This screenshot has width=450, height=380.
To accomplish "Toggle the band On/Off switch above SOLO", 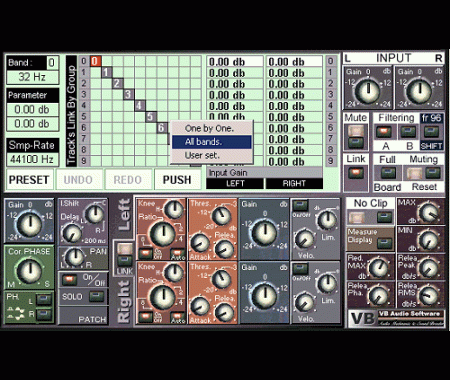I will pyautogui.click(x=70, y=279).
